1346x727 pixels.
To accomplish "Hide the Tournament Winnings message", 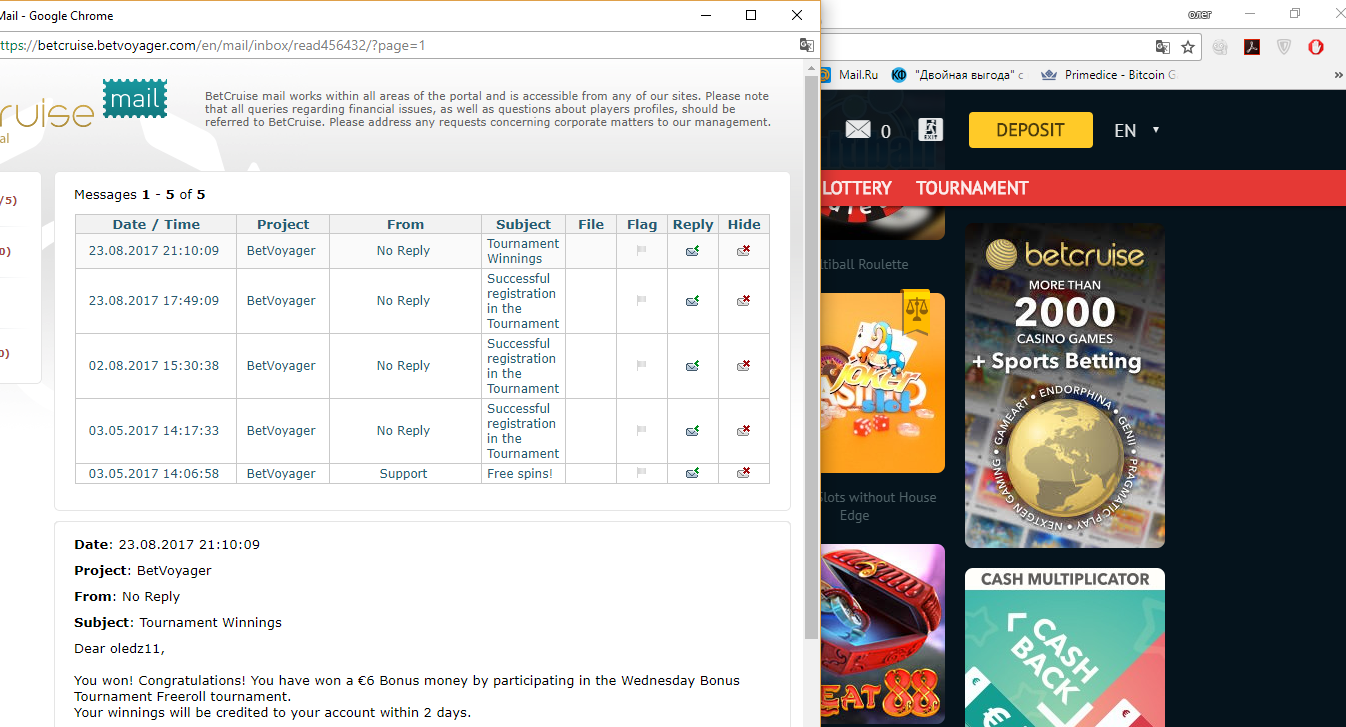I will click(743, 251).
